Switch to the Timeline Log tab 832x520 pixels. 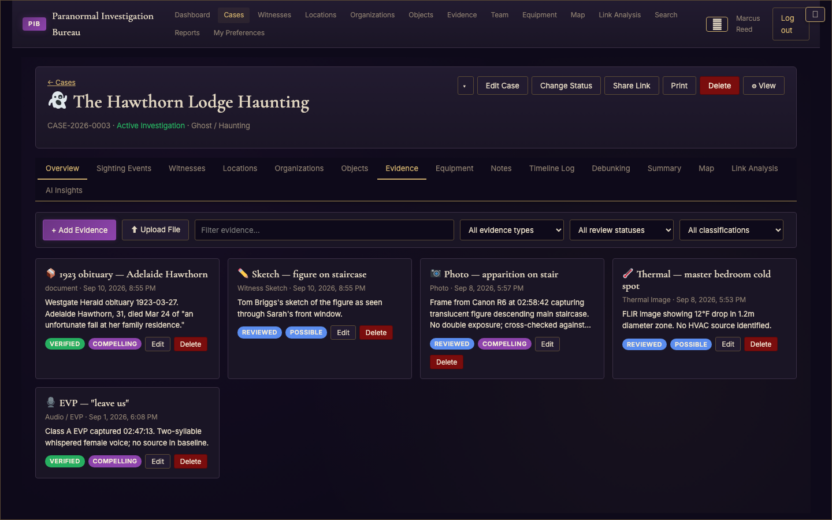tap(551, 168)
